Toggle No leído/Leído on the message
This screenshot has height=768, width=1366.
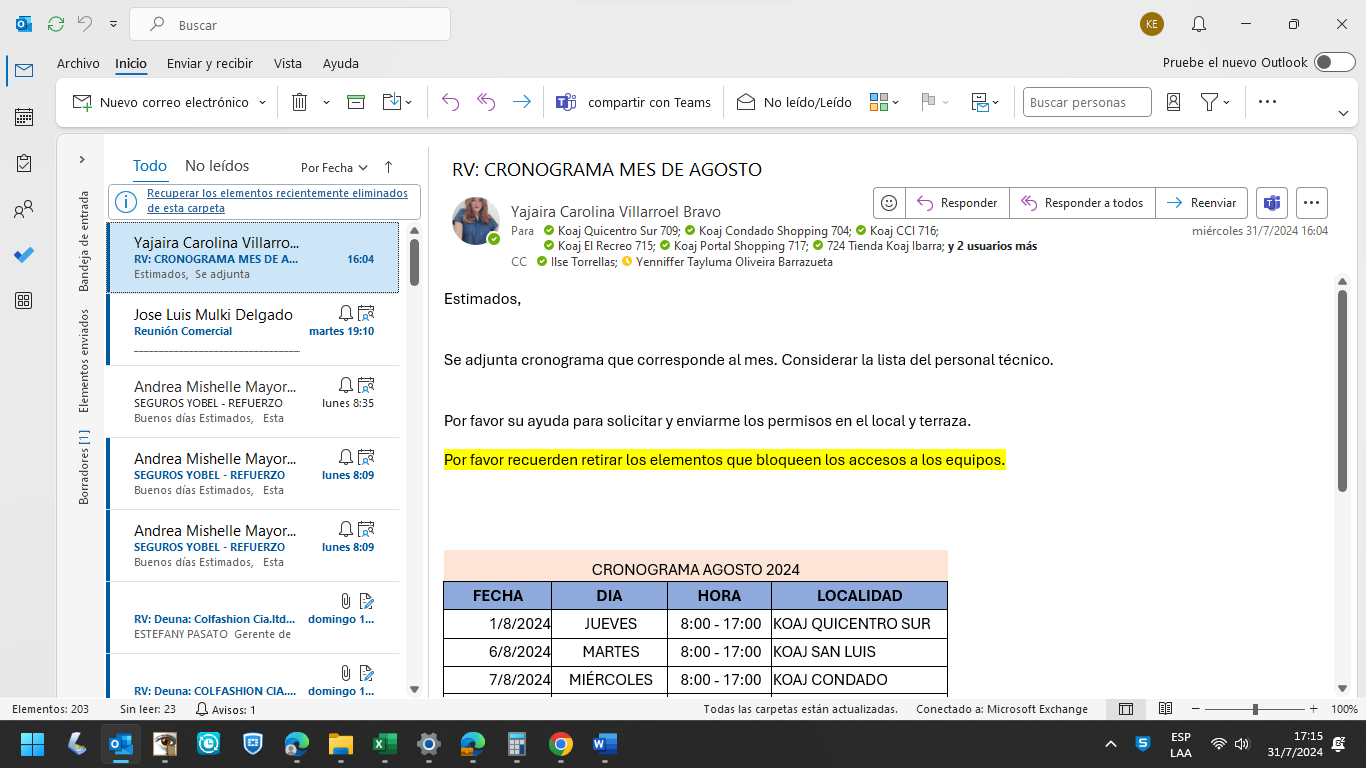tap(794, 102)
